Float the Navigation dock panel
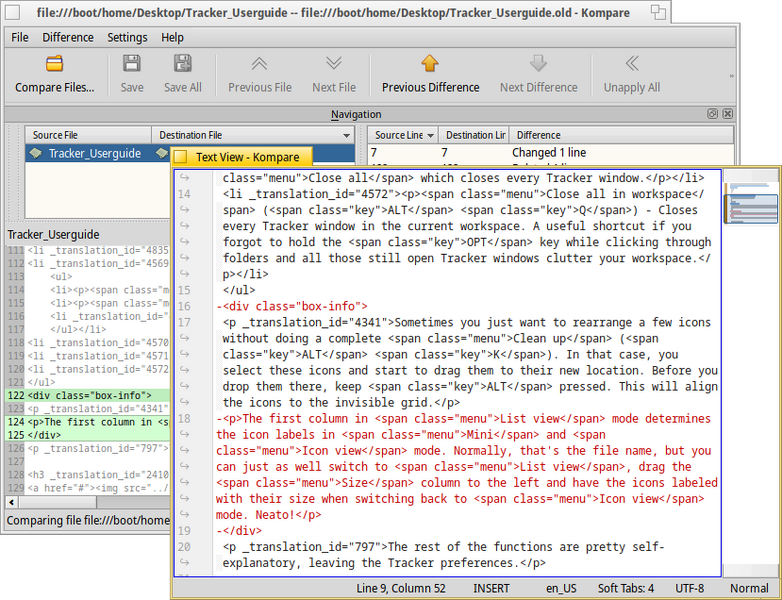 712,114
